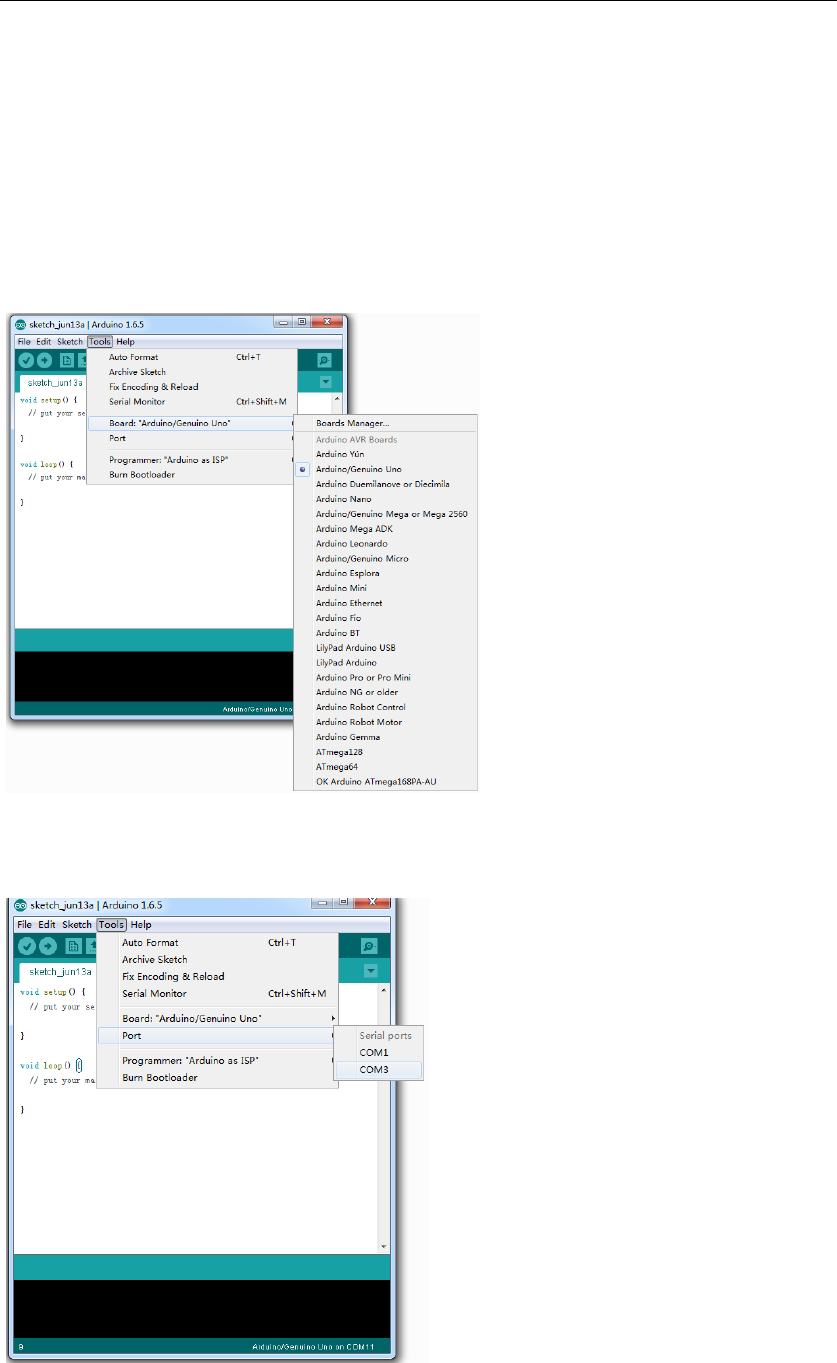Open the Help menu in the upper window

click(x=125, y=342)
